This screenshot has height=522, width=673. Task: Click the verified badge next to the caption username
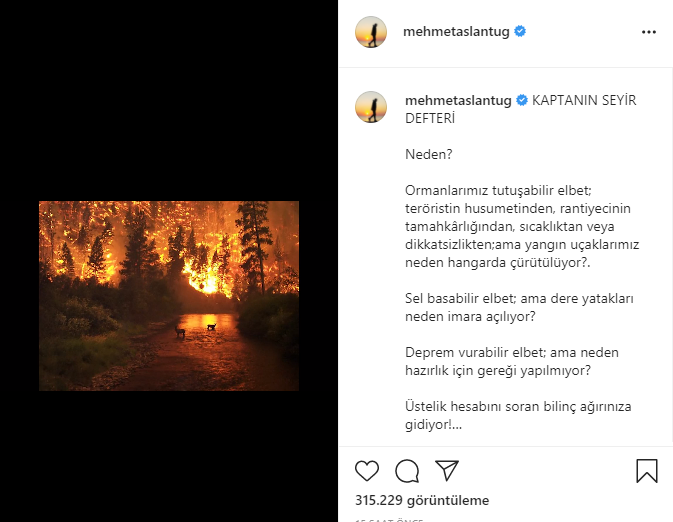tap(522, 100)
